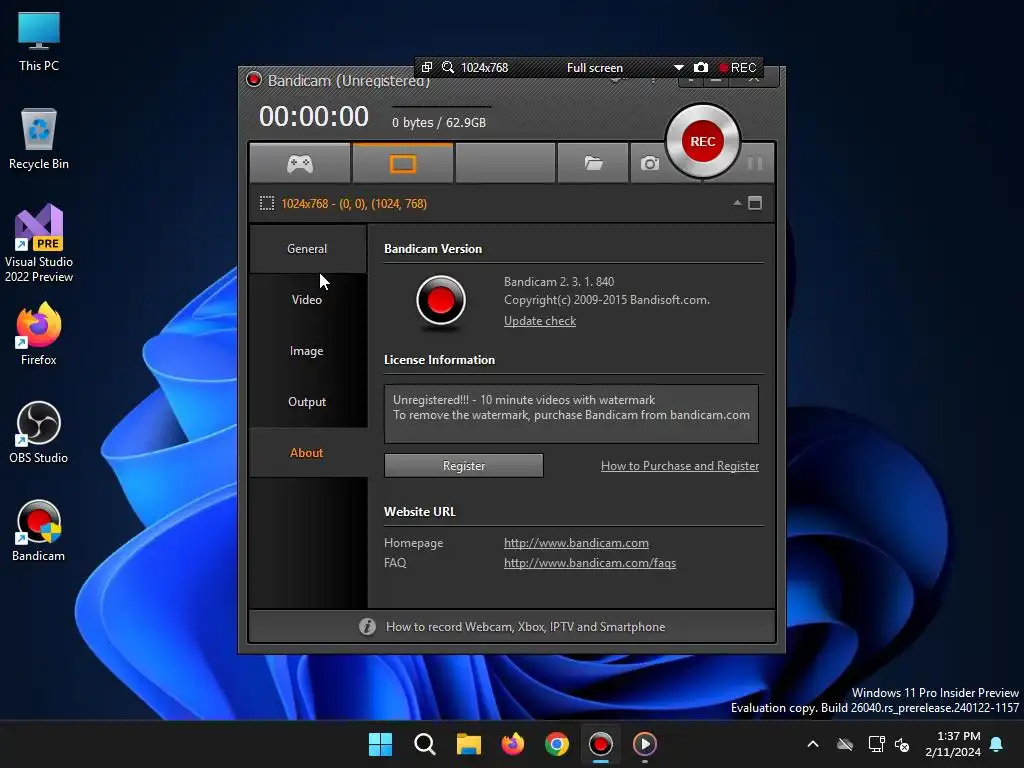Screen dimensions: 1024x768
Task: Click the Bandicam taskbar icon
Action: pos(601,744)
